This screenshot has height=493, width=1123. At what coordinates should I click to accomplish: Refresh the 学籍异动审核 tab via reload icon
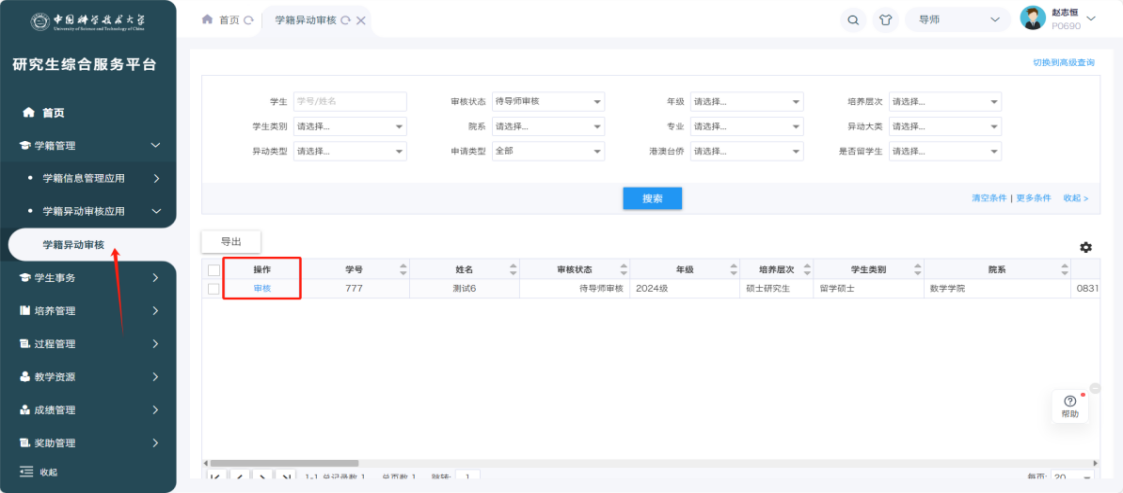pos(346,20)
